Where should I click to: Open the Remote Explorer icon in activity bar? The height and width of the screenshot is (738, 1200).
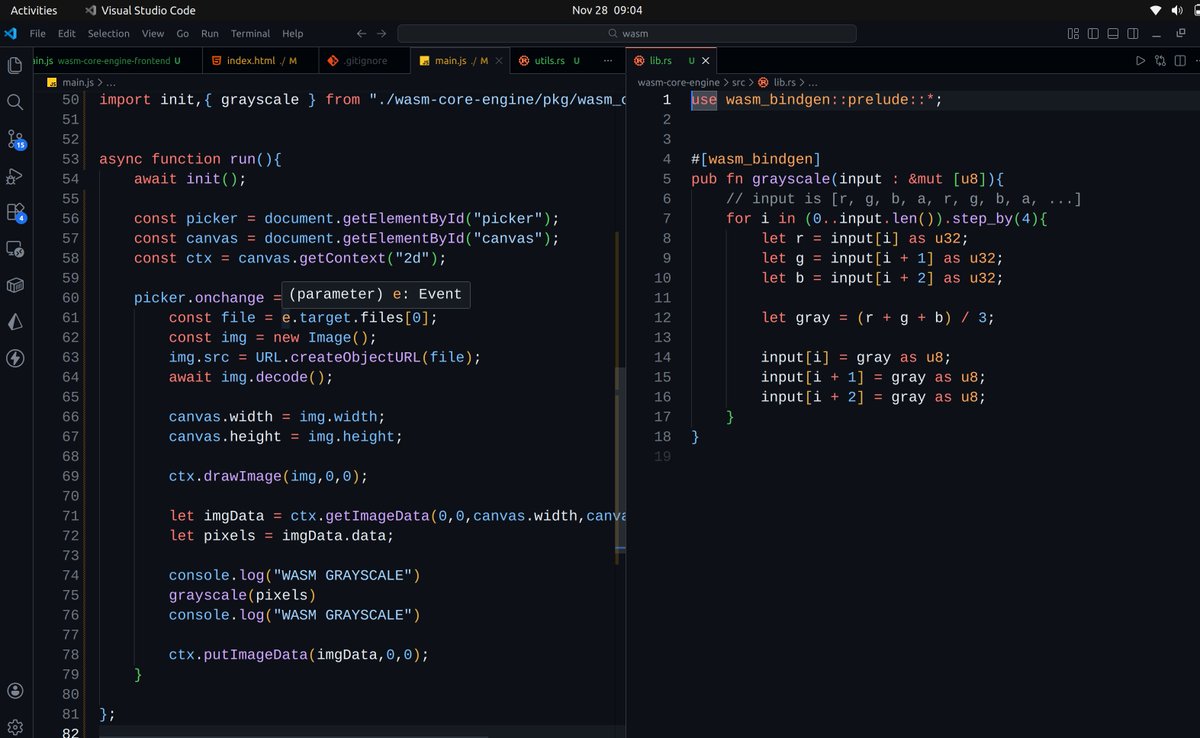[x=15, y=249]
